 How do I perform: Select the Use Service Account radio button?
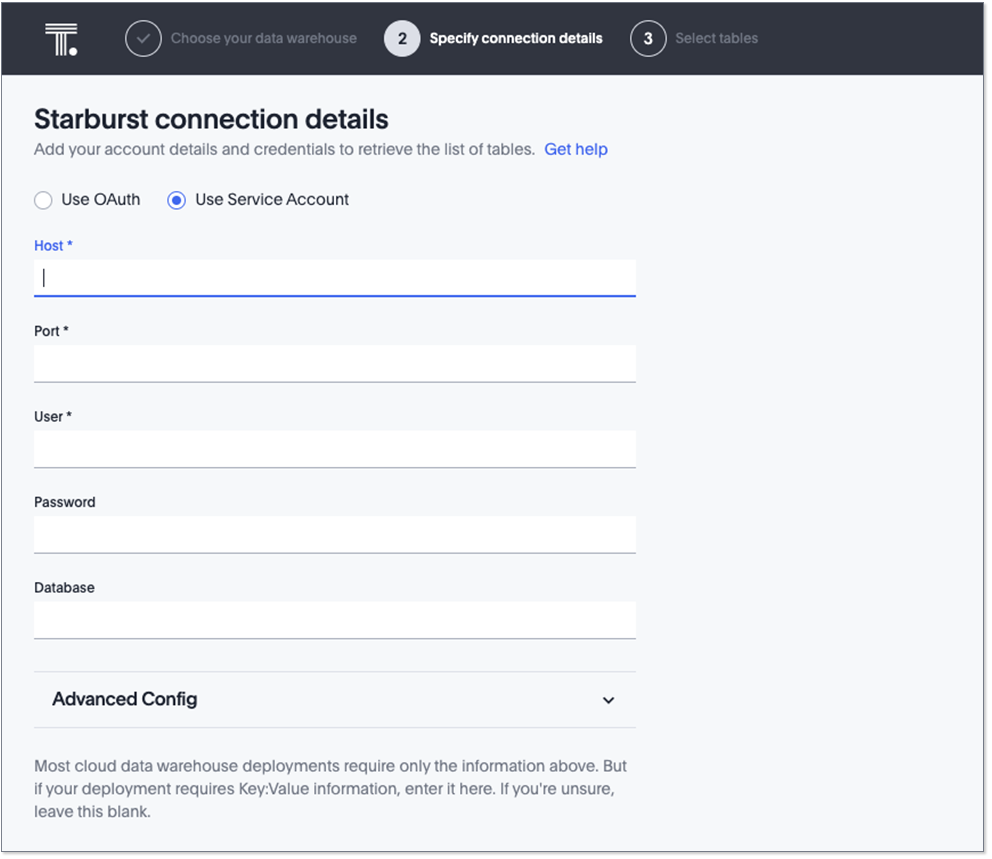(x=177, y=201)
